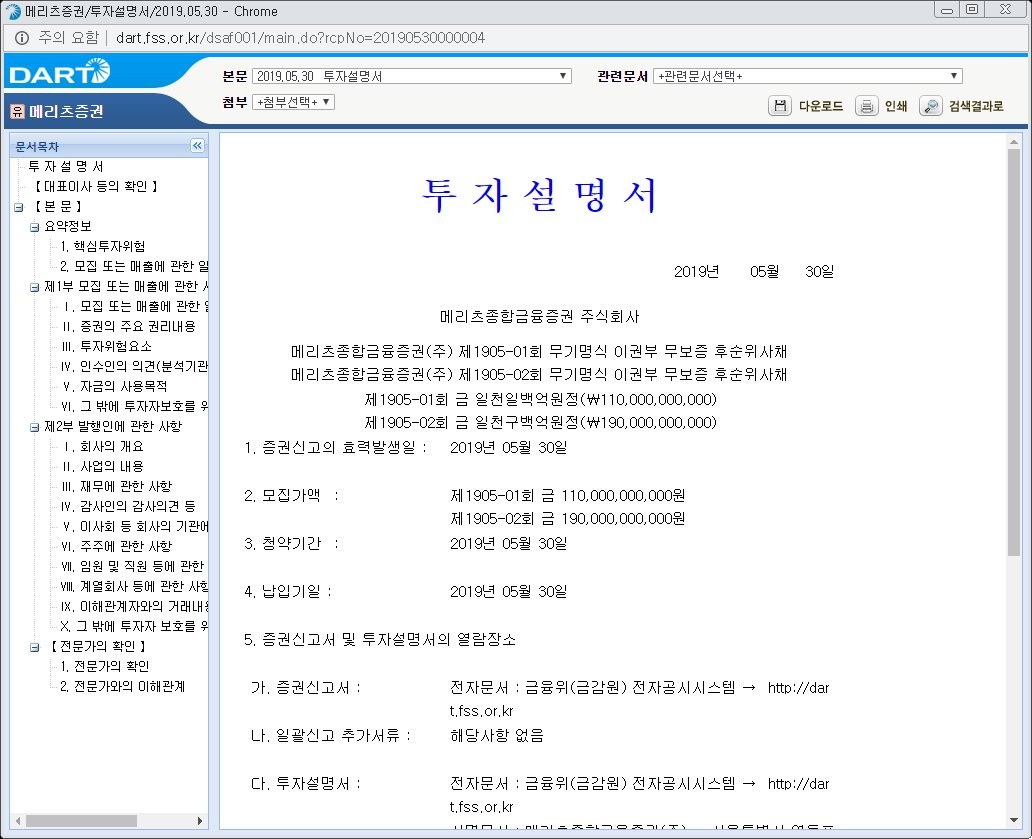
Task: Click the 인쇄 button
Action: coord(896,106)
